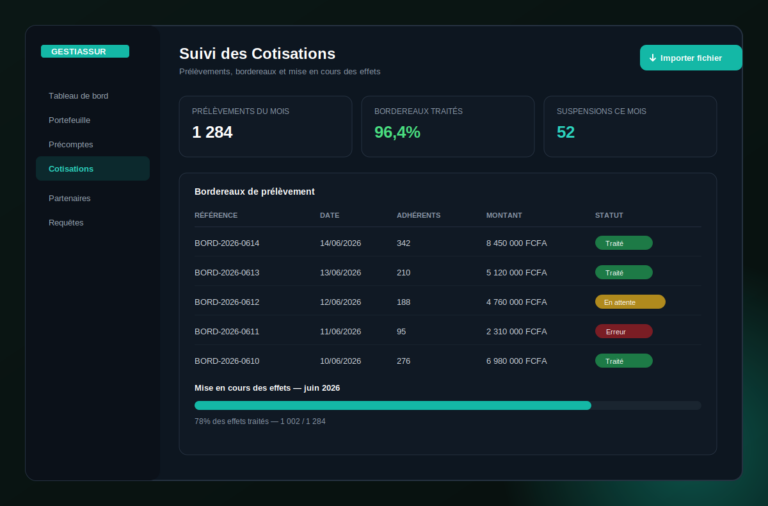Click the Mise en cours des effets heading
This screenshot has width=768, height=506.
coord(267,388)
